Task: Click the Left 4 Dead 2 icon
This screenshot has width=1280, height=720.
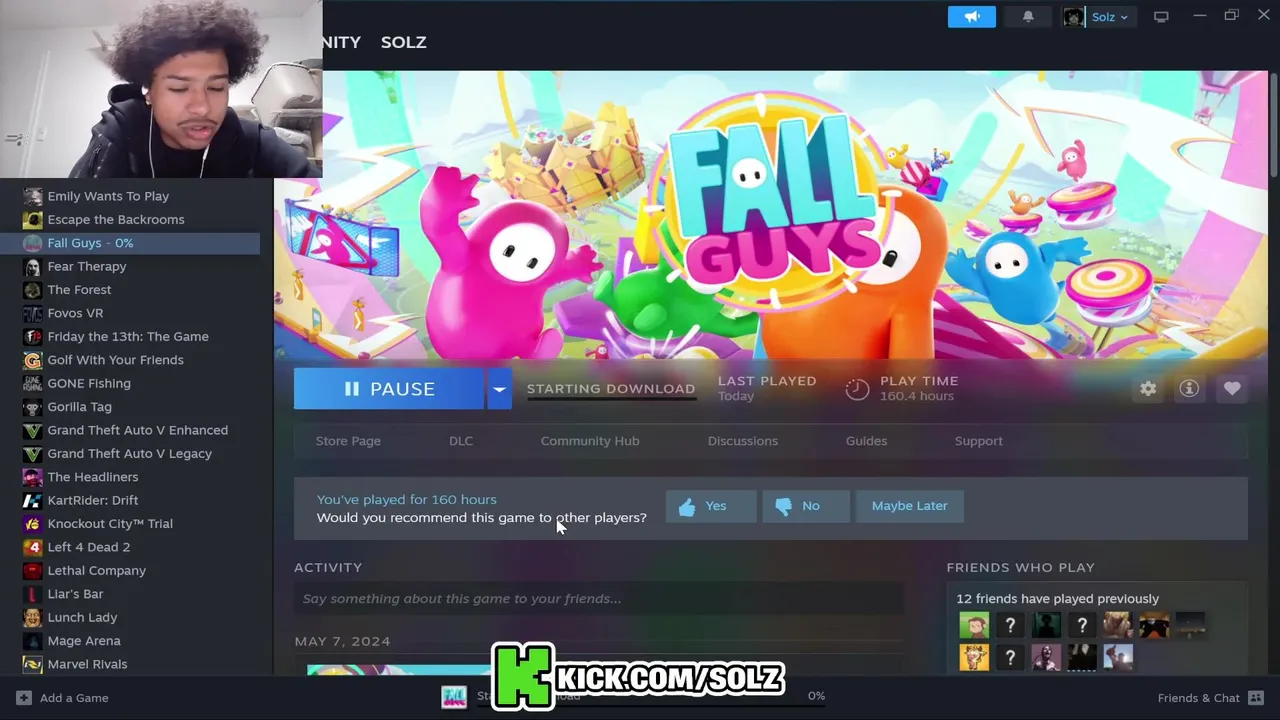Action: pos(32,547)
